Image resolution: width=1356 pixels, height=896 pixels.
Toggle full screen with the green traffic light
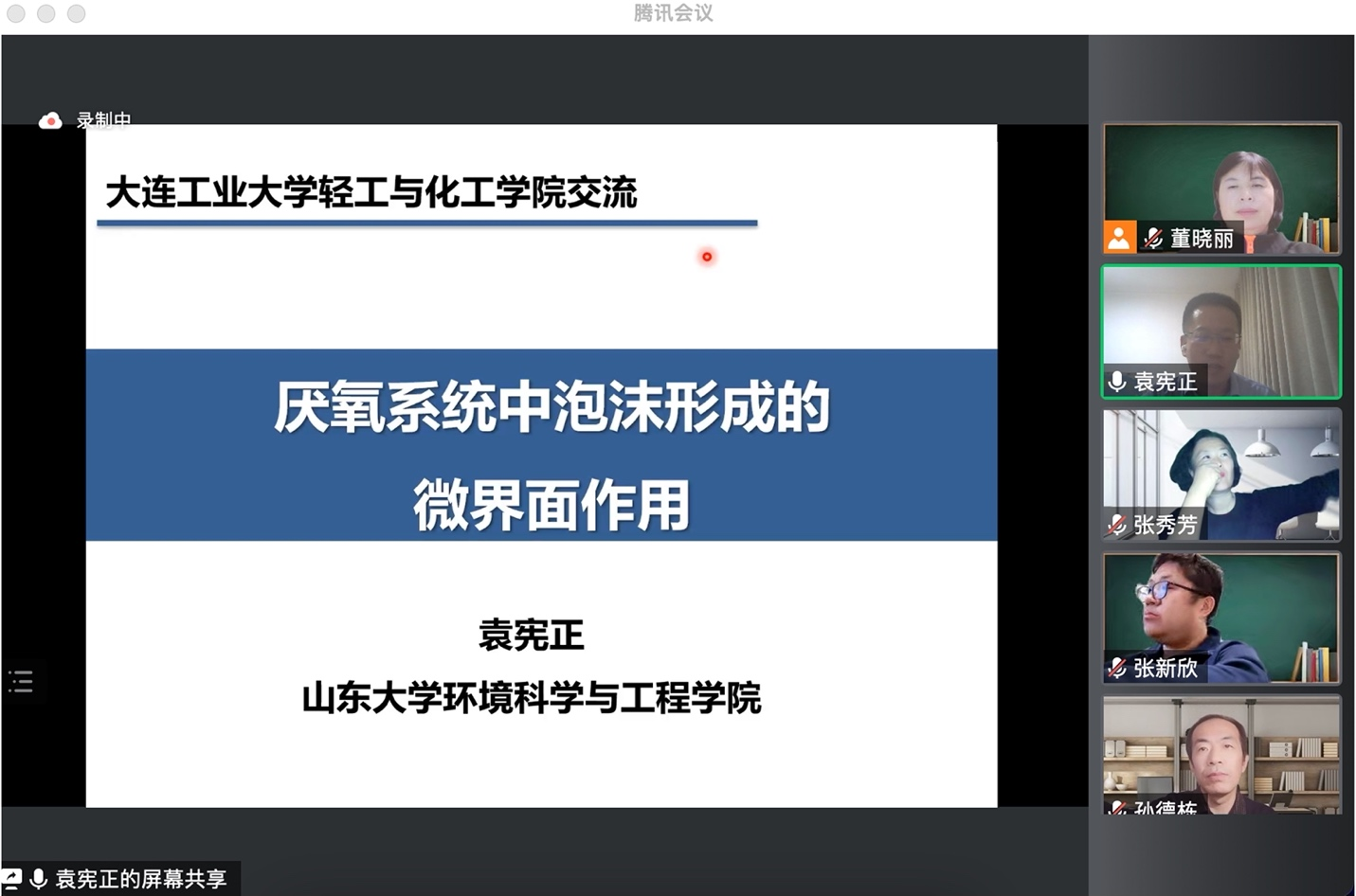[76, 14]
